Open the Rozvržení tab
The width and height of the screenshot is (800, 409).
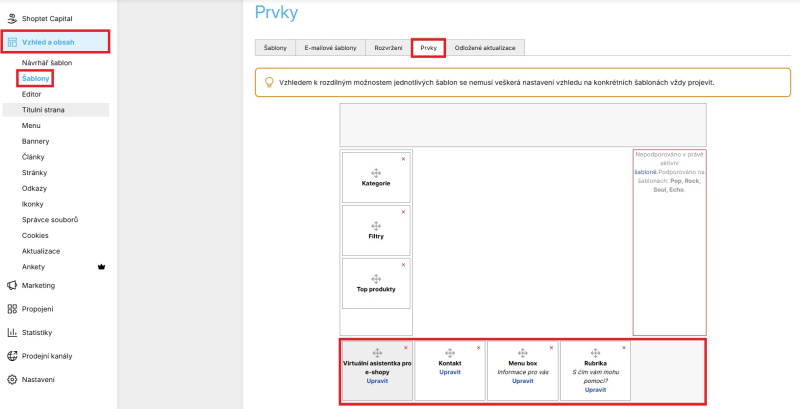click(x=388, y=47)
